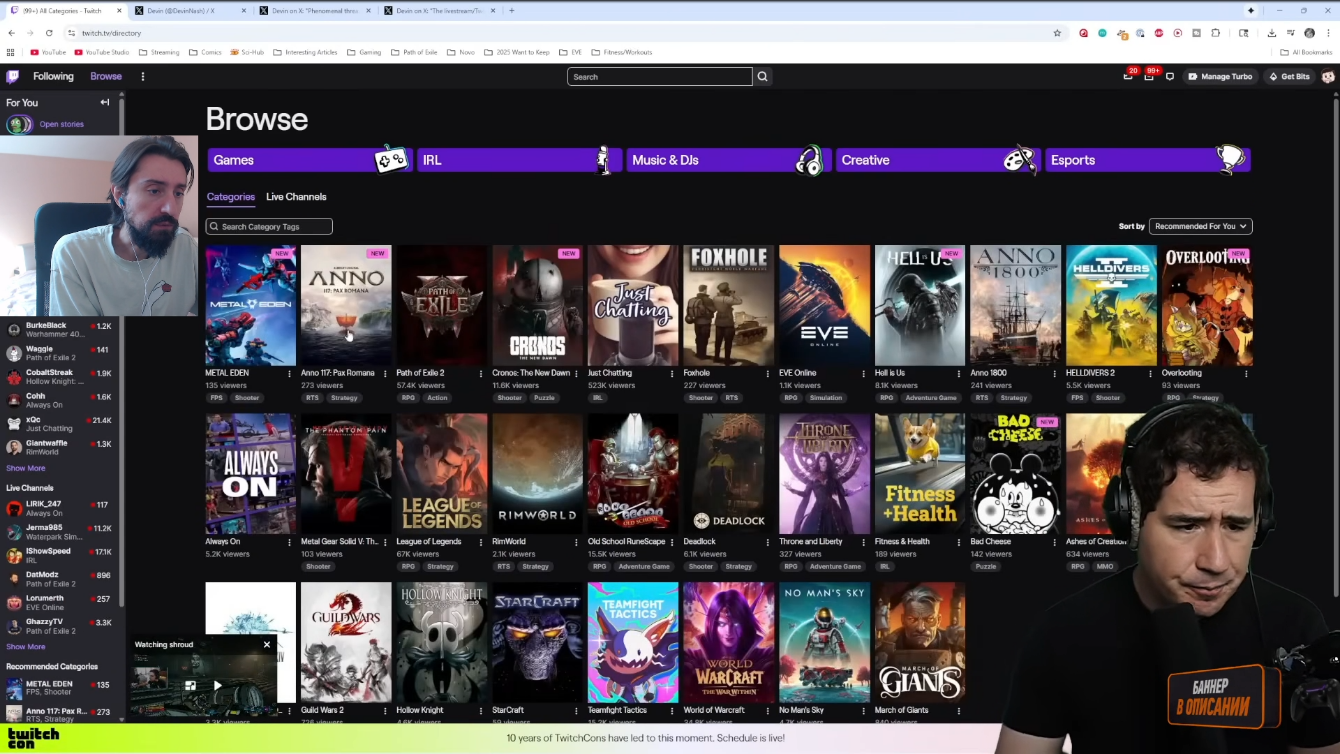Open options menu for EVE Online card

[864, 374]
